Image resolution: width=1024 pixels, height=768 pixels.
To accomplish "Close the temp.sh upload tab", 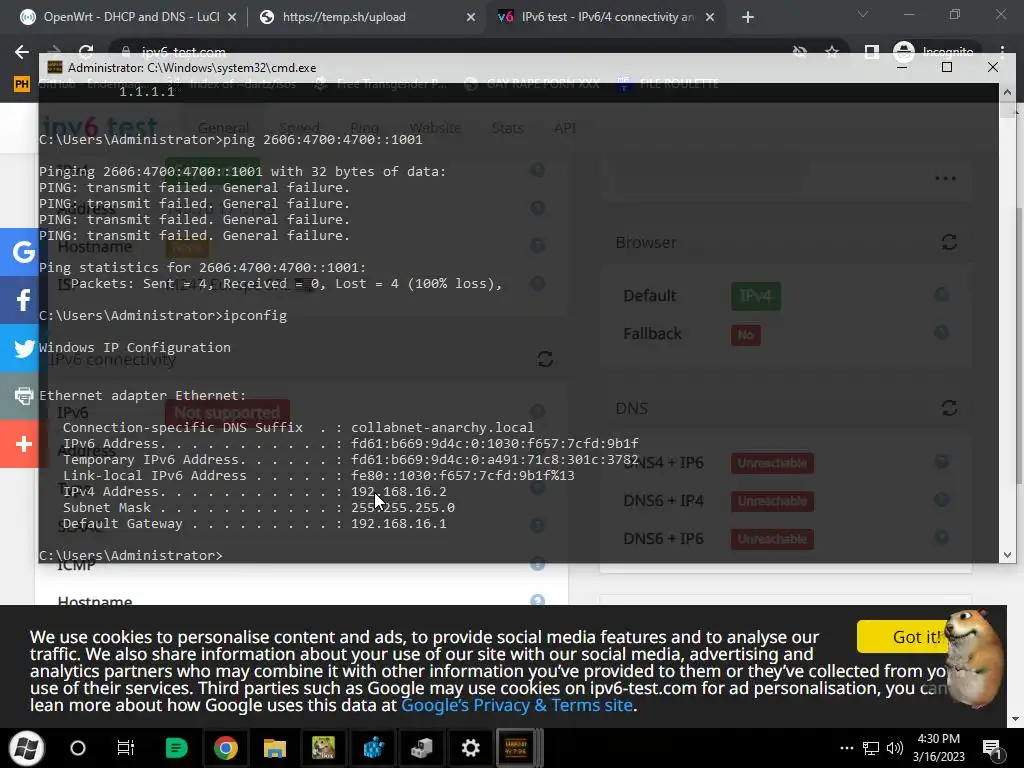I will click(471, 18).
